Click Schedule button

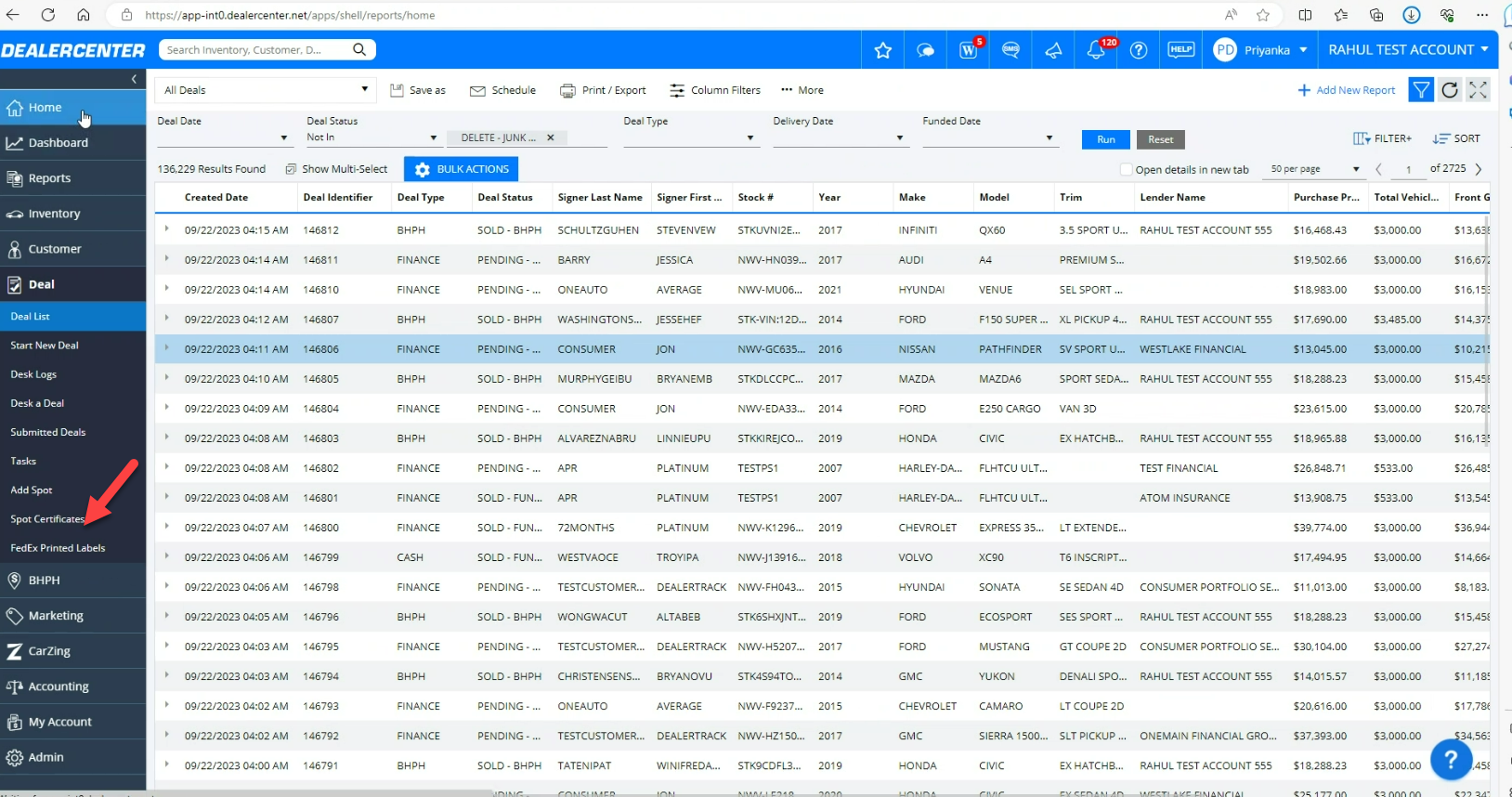pos(502,90)
